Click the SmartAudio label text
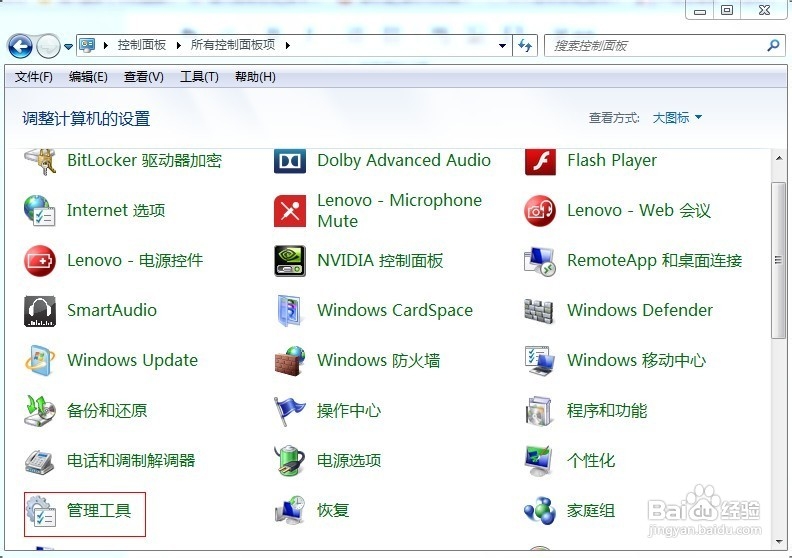792x558 pixels. pos(112,311)
